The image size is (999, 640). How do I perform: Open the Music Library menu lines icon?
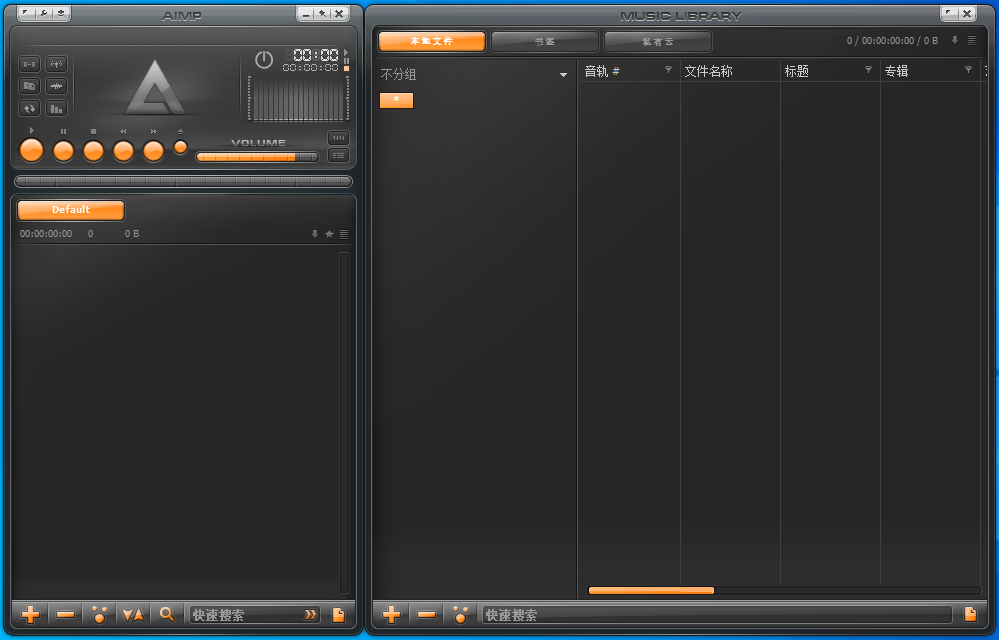(x=972, y=40)
